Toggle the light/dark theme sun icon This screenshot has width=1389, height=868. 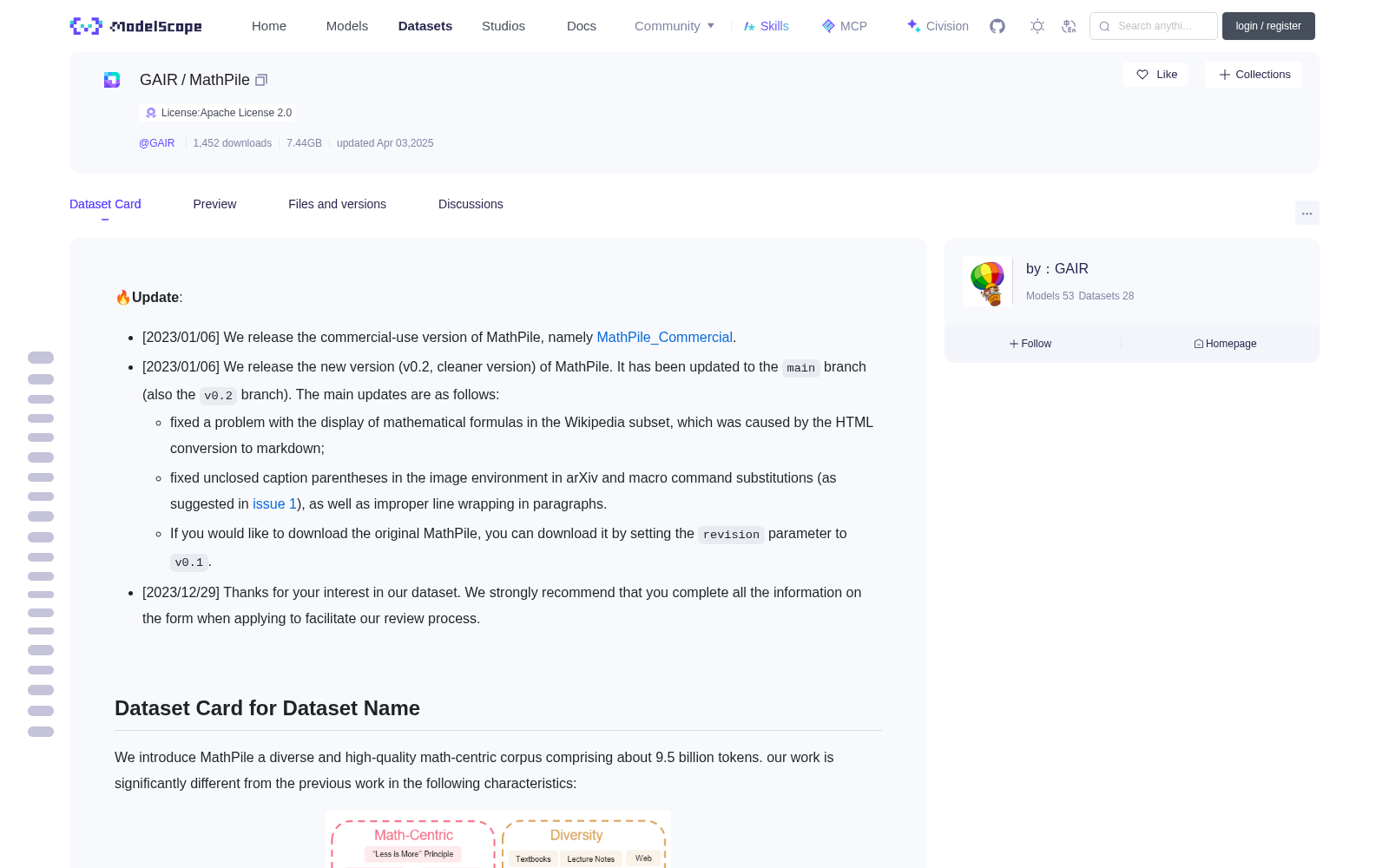[1037, 26]
